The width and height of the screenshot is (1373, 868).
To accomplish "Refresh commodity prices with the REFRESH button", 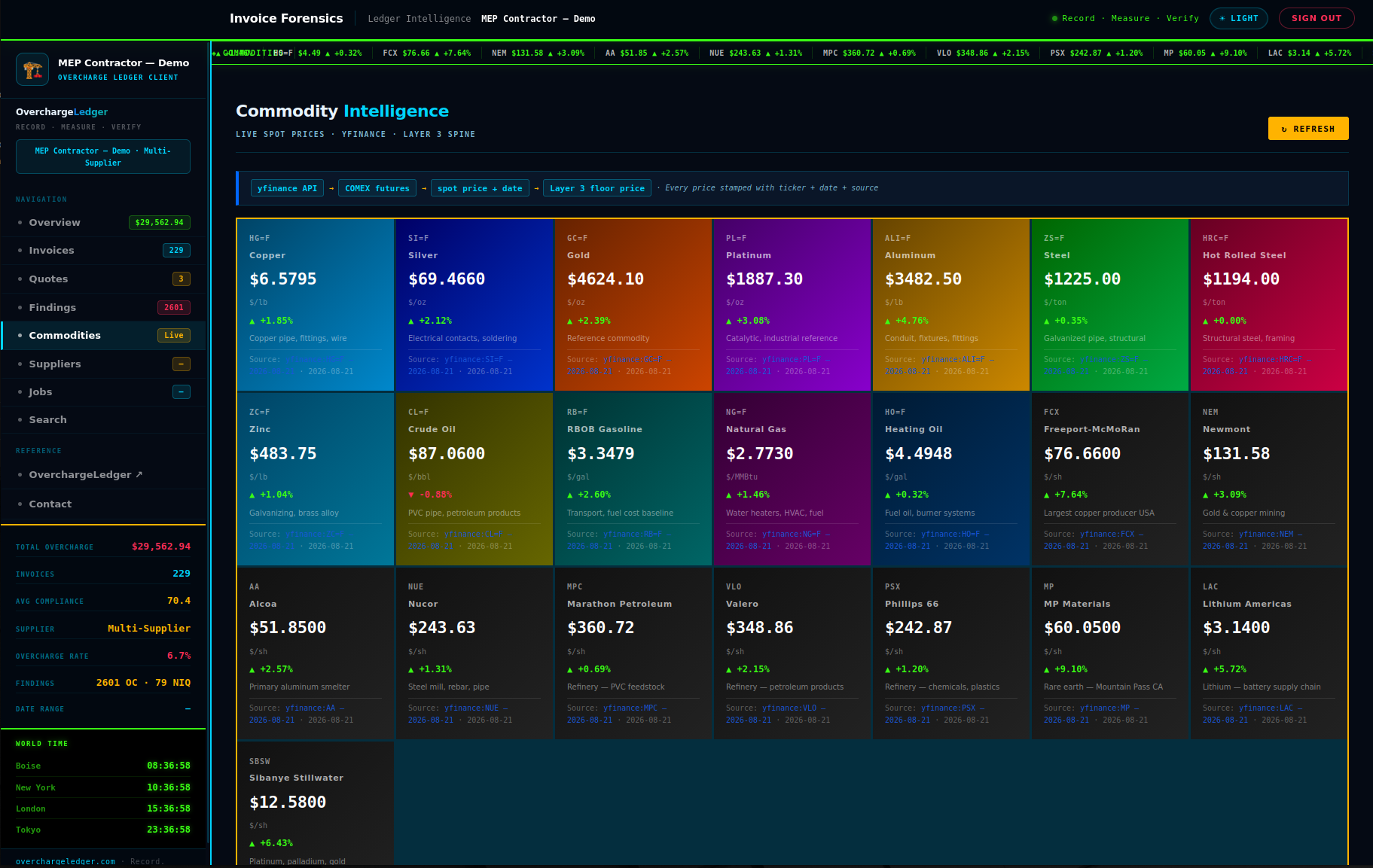I will point(1308,129).
